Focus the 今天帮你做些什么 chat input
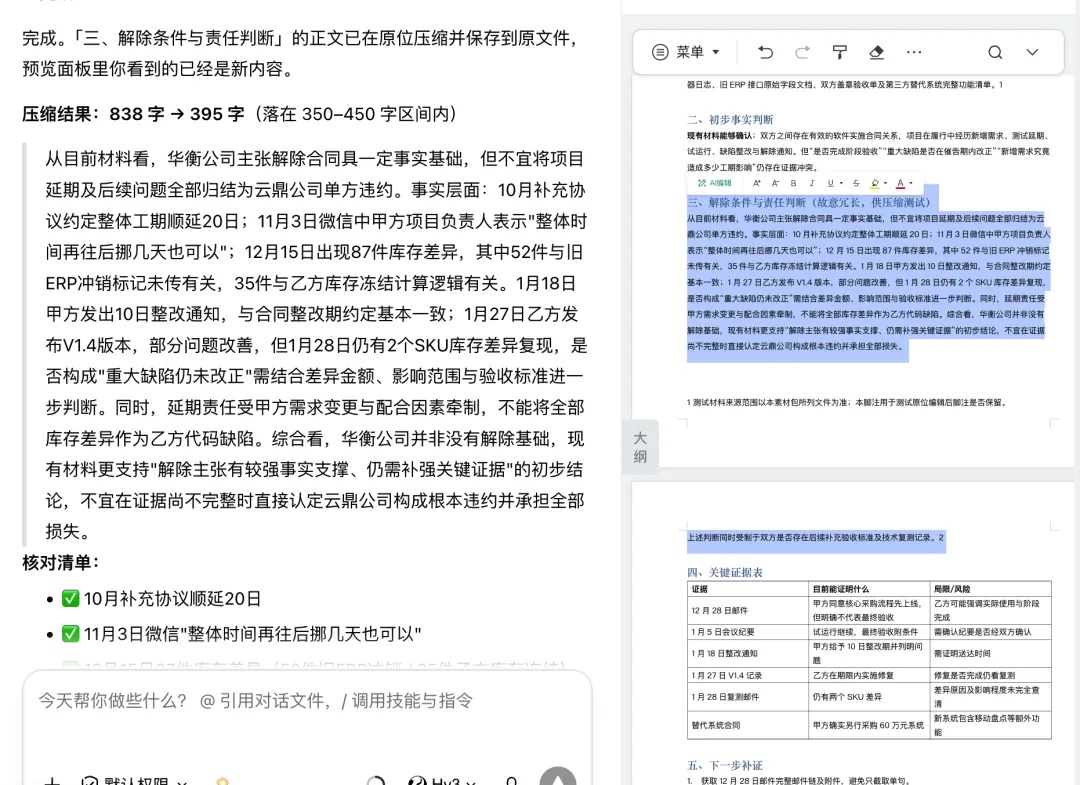The width and height of the screenshot is (1080, 785). (x=307, y=701)
